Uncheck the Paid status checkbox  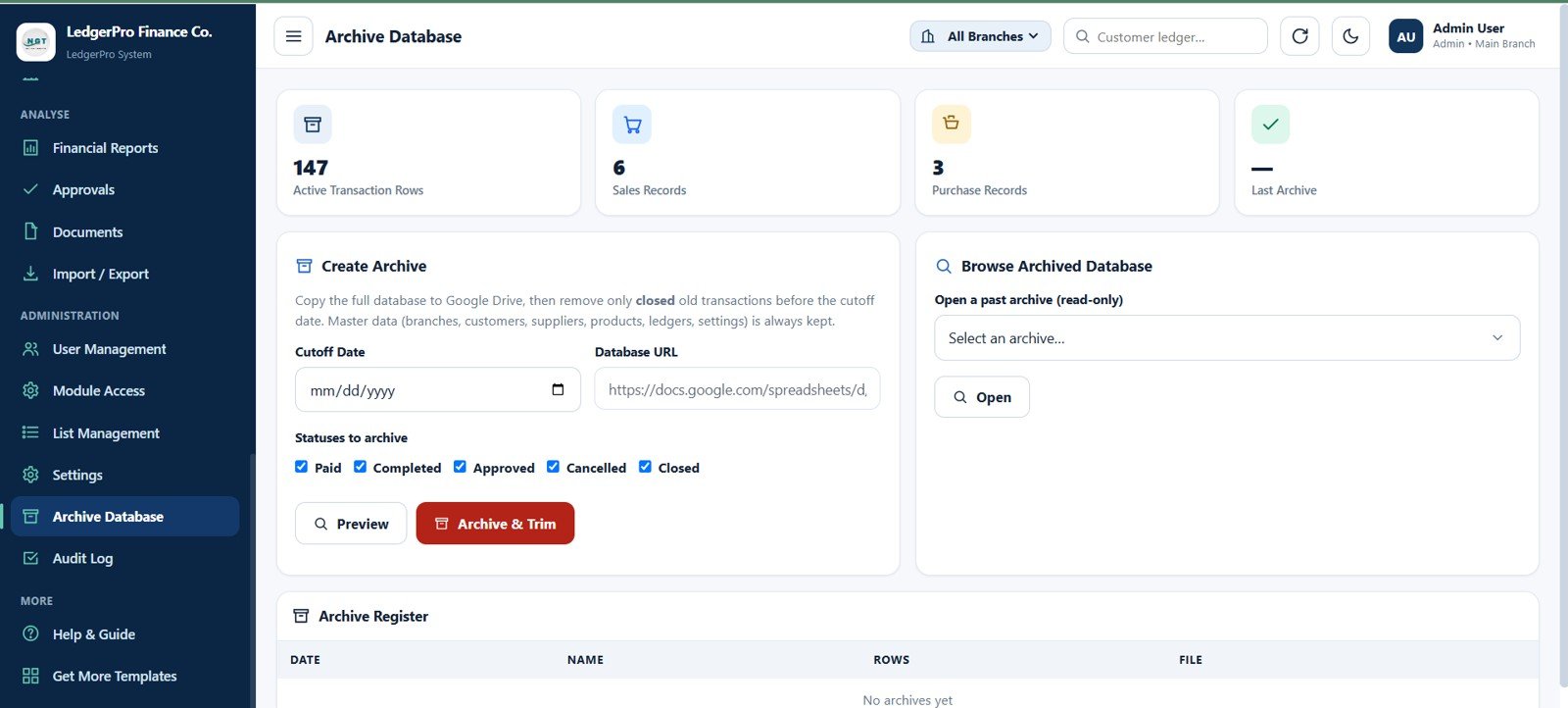pyautogui.click(x=302, y=467)
